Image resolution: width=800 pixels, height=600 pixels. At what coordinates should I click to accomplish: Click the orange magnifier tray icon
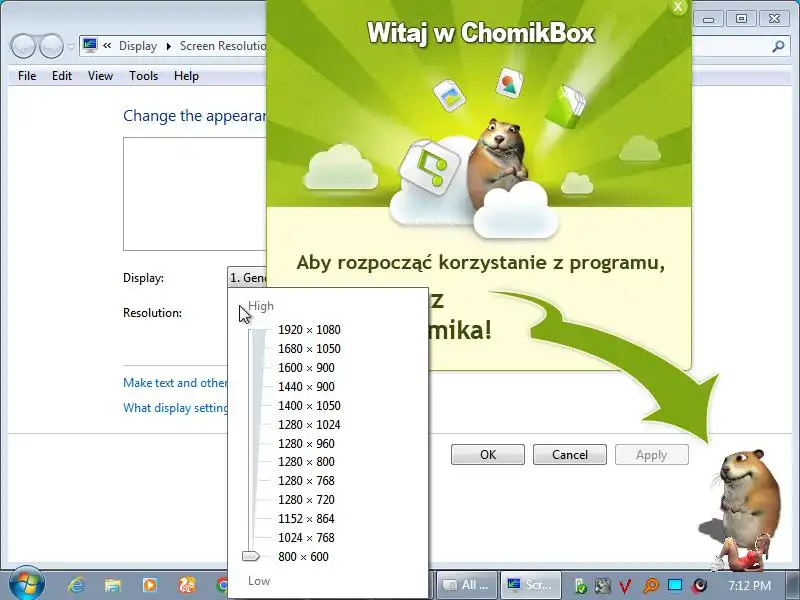point(651,585)
